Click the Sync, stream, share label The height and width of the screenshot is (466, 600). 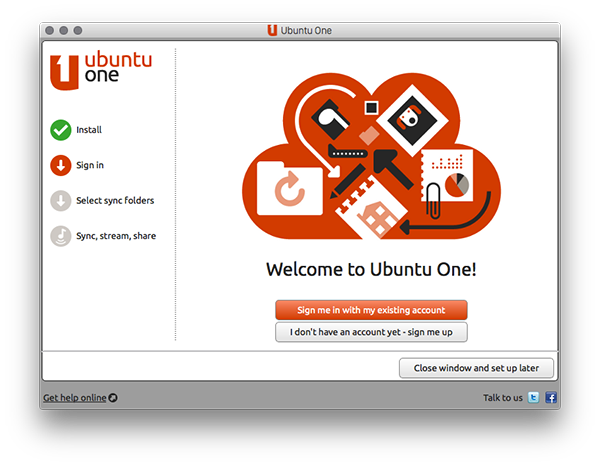click(x=116, y=236)
